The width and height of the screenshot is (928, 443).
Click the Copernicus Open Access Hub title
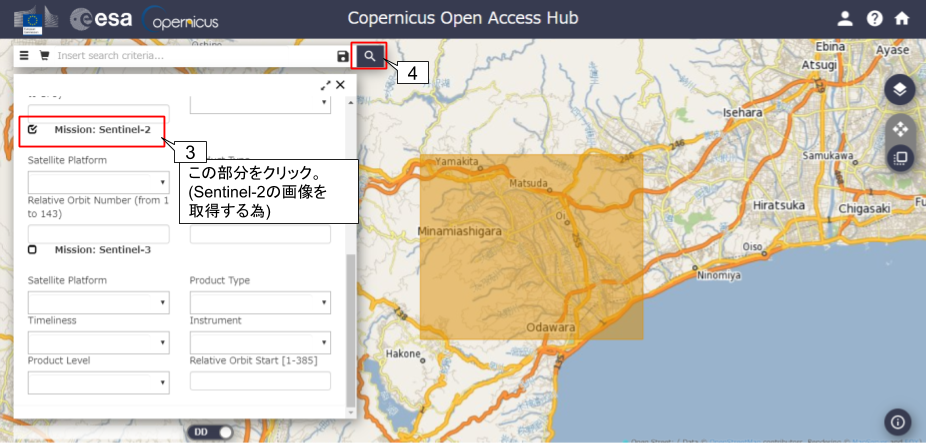pyautogui.click(x=463, y=18)
